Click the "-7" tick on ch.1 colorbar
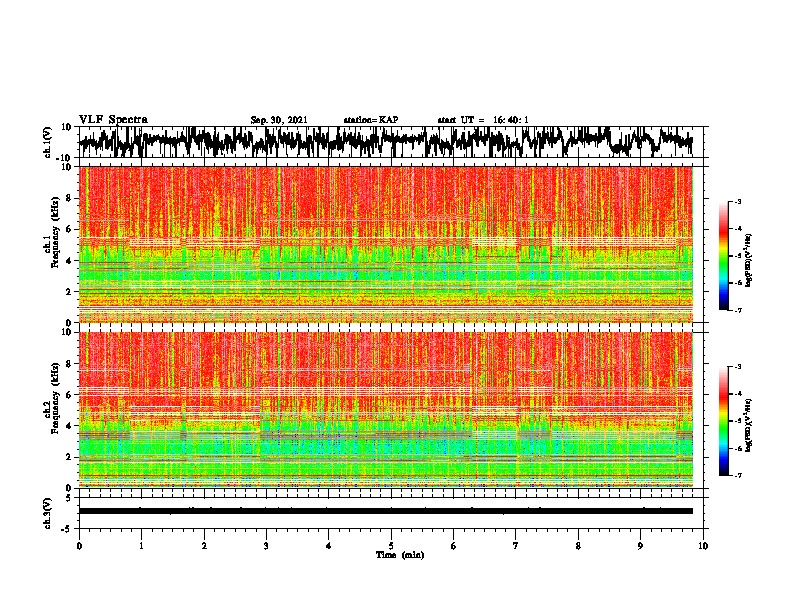792x612 pixels. (x=737, y=310)
